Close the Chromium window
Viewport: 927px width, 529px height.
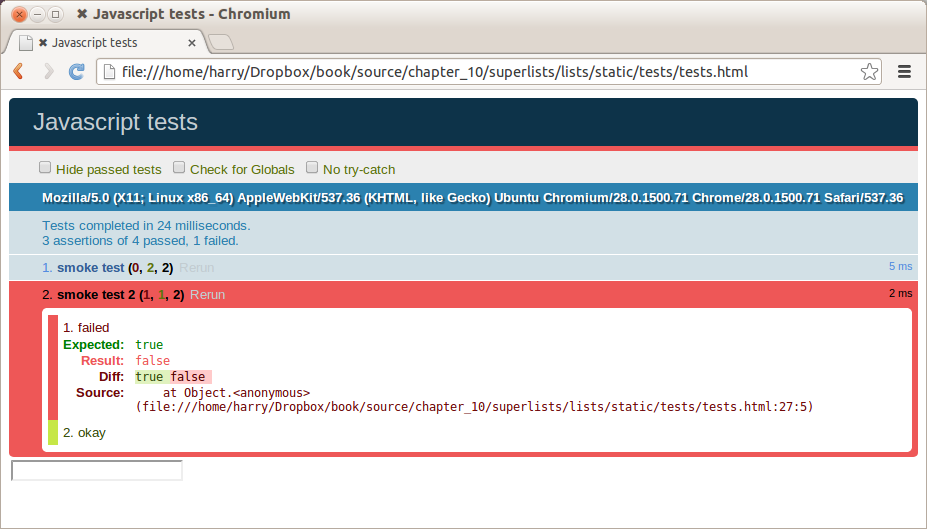[19, 14]
